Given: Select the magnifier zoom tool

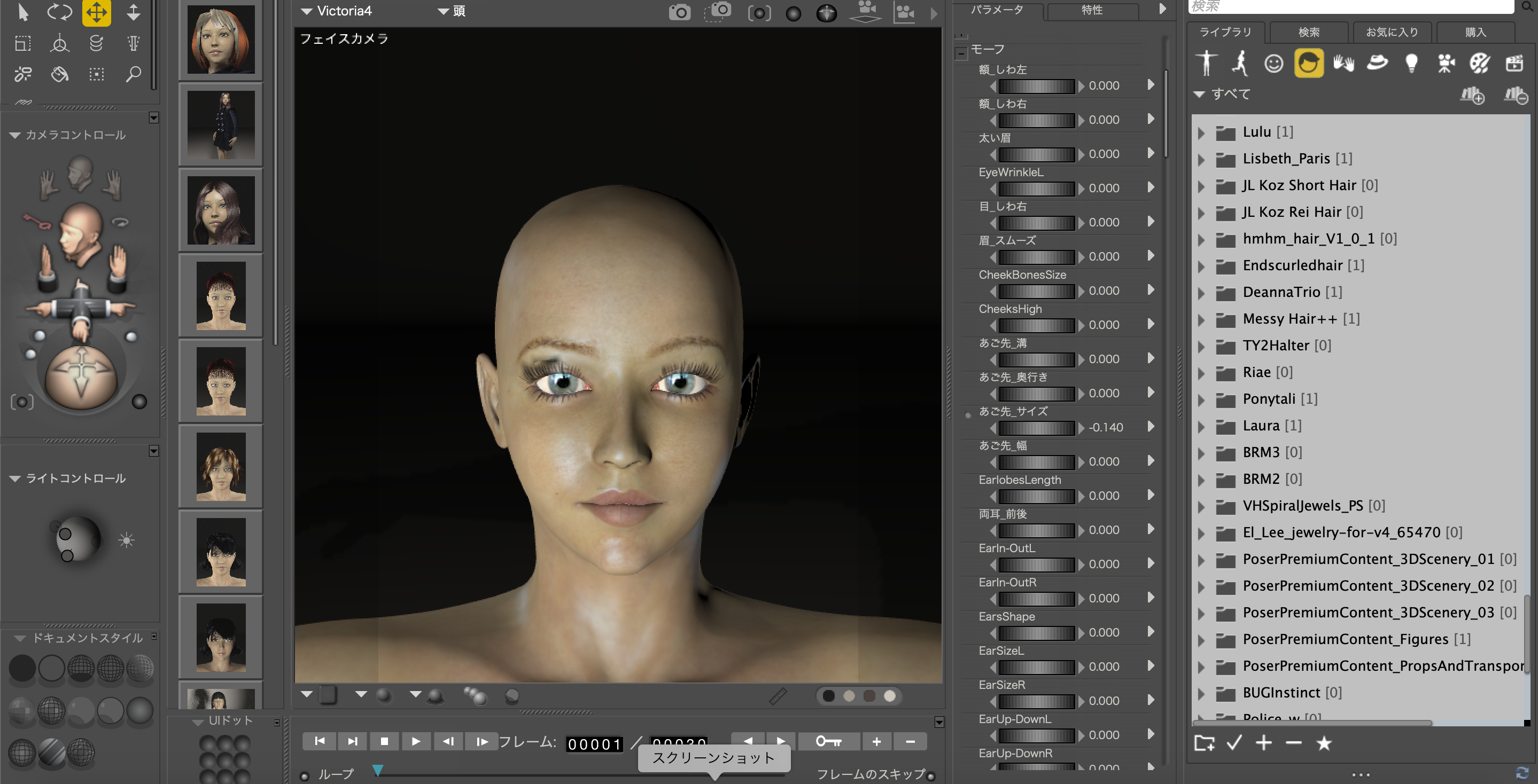Looking at the screenshot, I should [133, 74].
